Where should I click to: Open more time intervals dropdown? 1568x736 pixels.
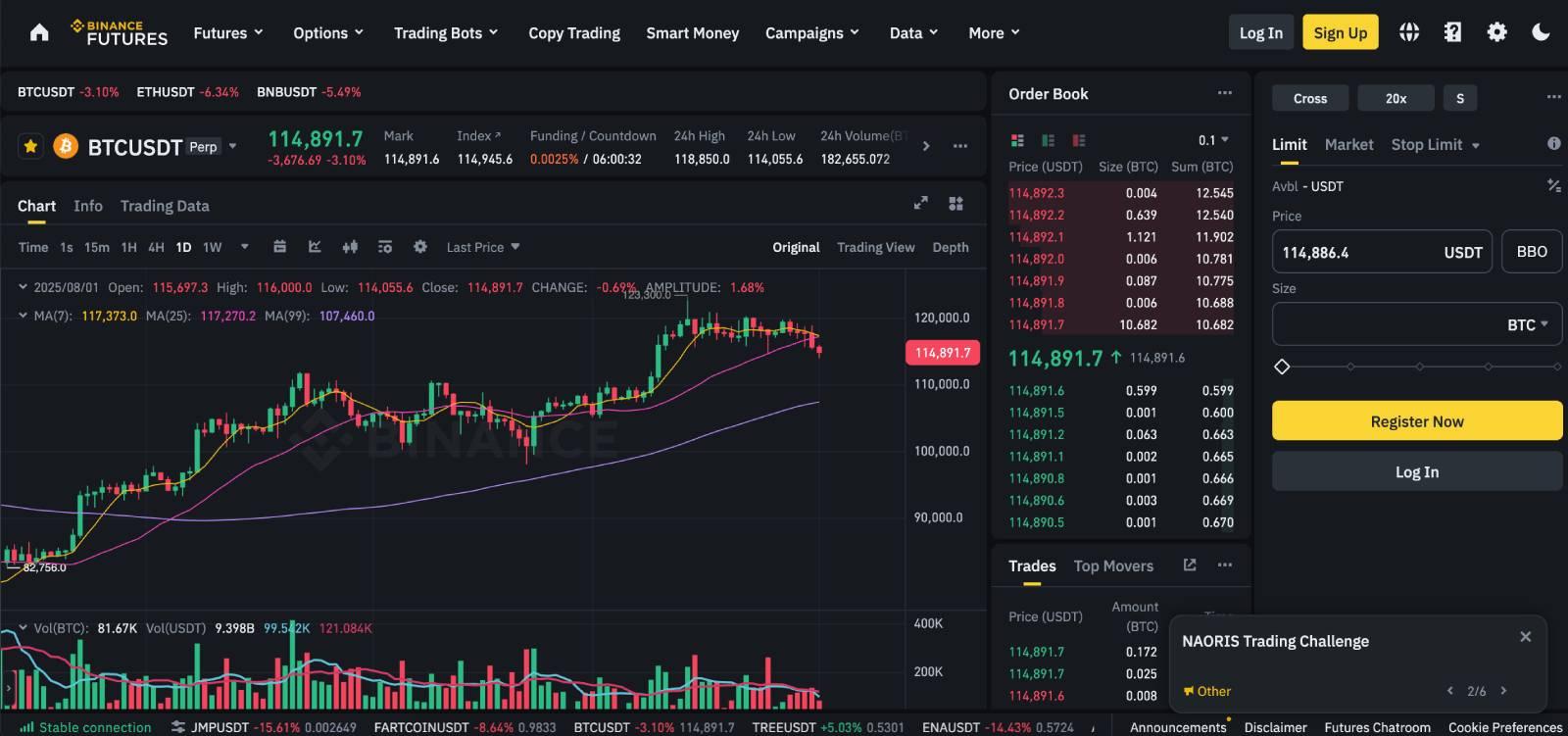tap(244, 247)
